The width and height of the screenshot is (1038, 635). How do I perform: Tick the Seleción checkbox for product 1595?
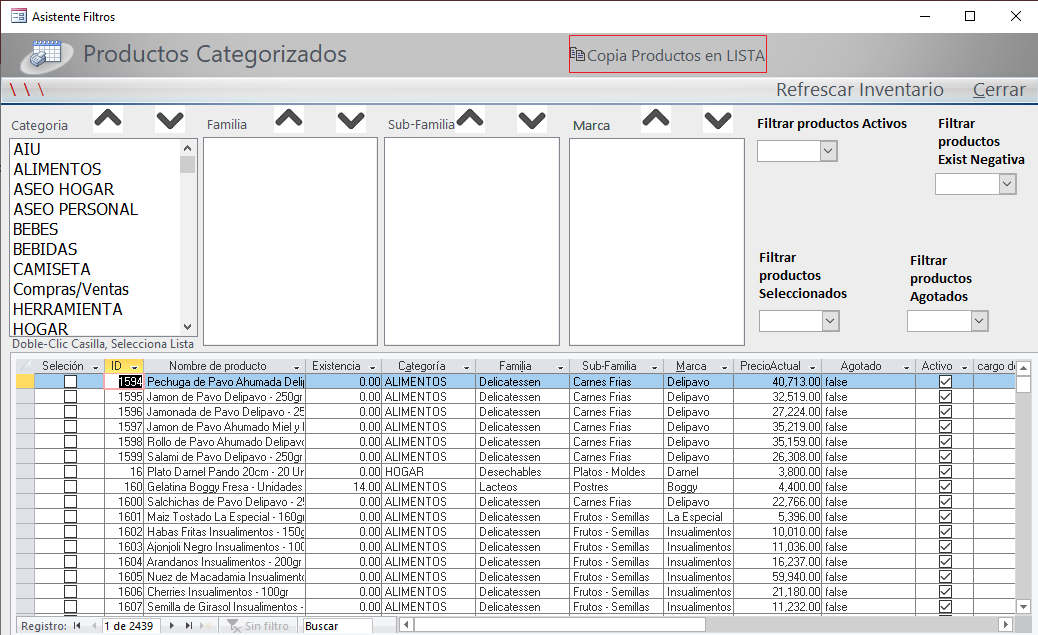point(70,397)
